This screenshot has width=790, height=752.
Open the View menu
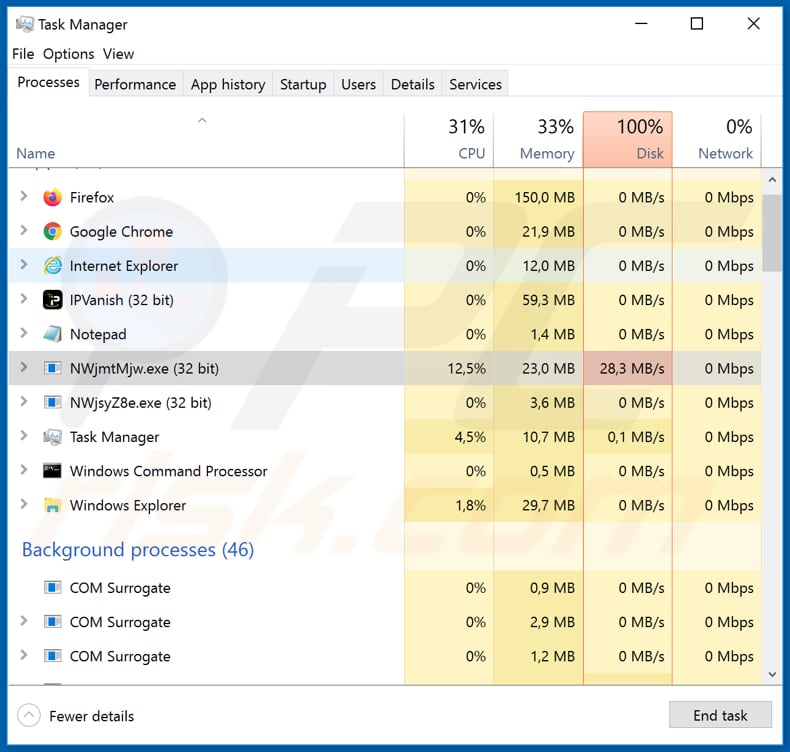[118, 54]
